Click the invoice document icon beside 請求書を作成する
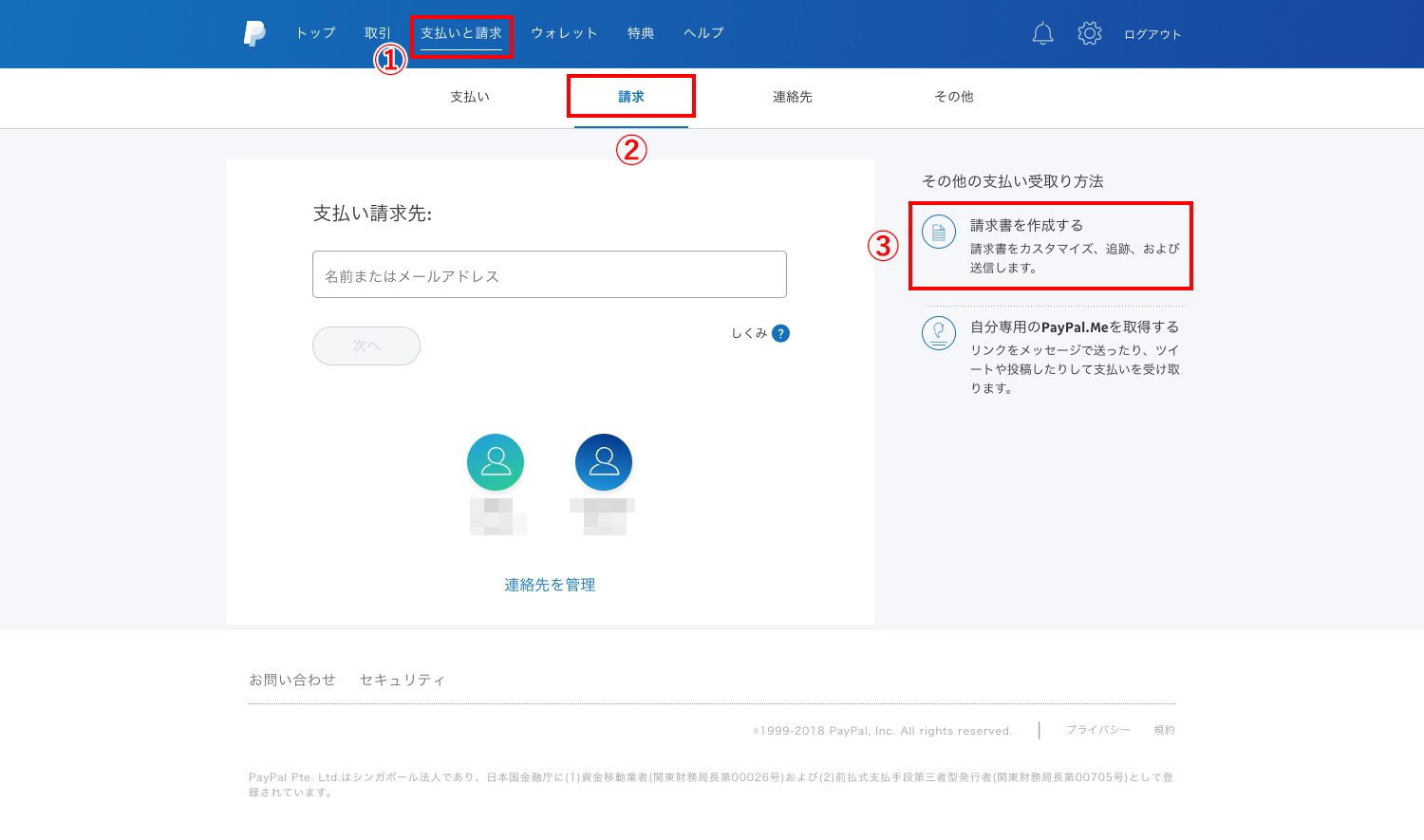This screenshot has width=1424, height=840. point(939,233)
